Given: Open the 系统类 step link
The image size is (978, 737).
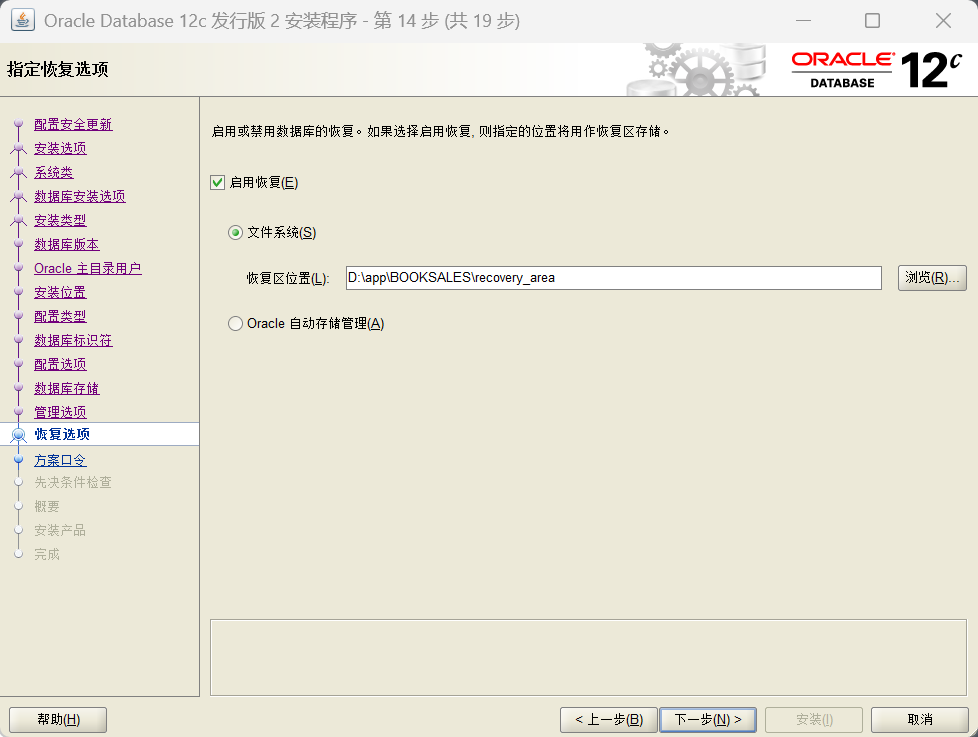Looking at the screenshot, I should 54,172.
